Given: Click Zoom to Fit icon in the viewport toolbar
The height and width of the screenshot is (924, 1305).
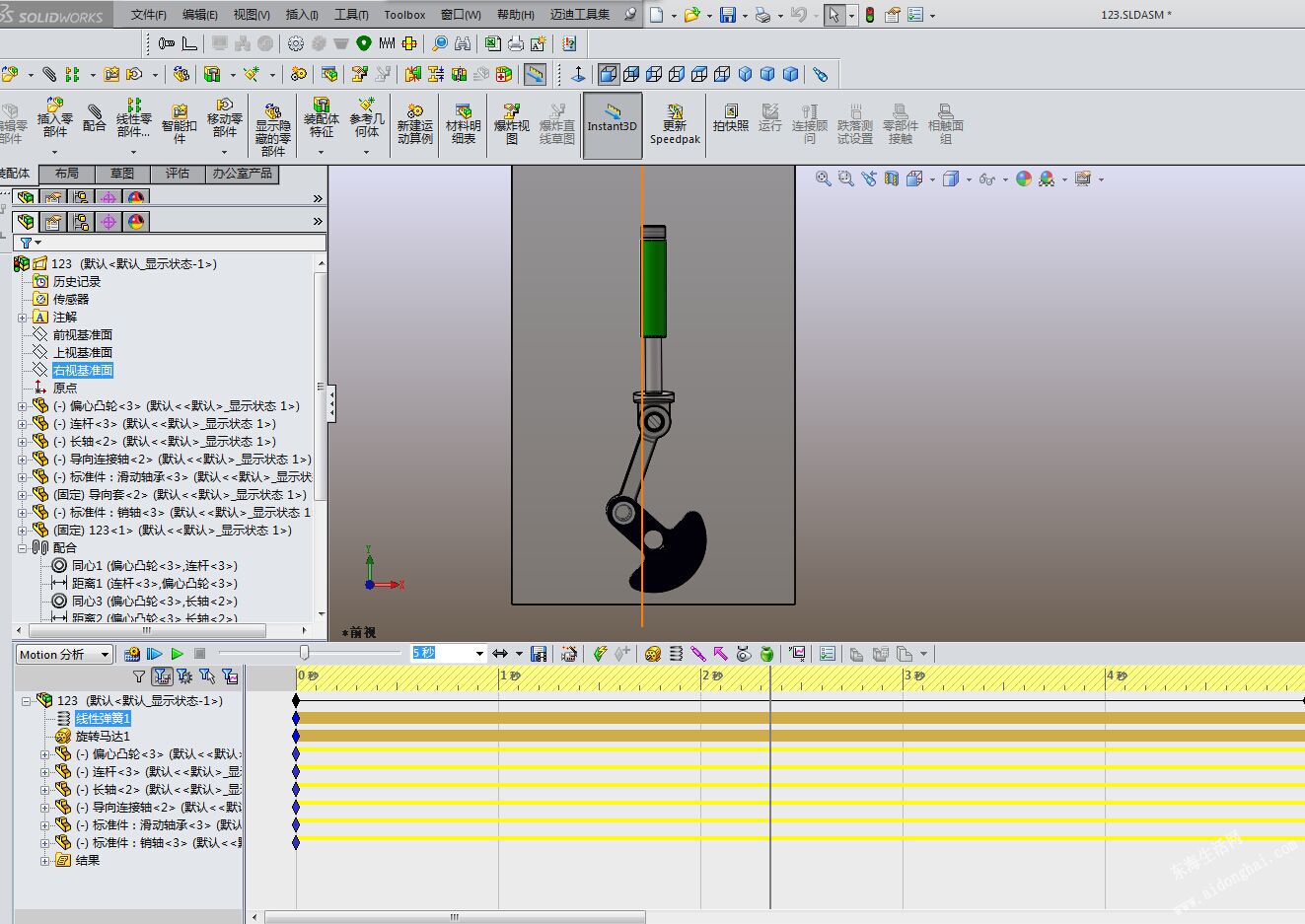Looking at the screenshot, I should (824, 178).
